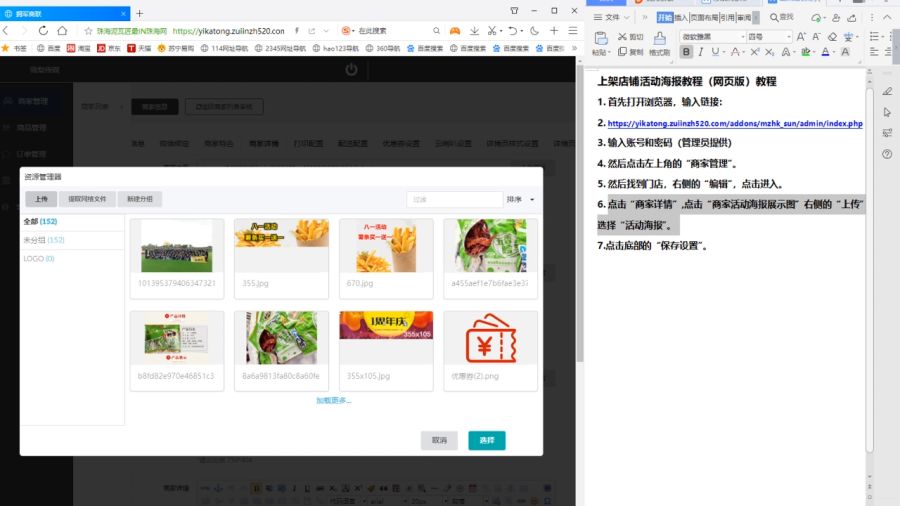Open the yikatong admin link in document
The image size is (900, 506).
point(735,123)
